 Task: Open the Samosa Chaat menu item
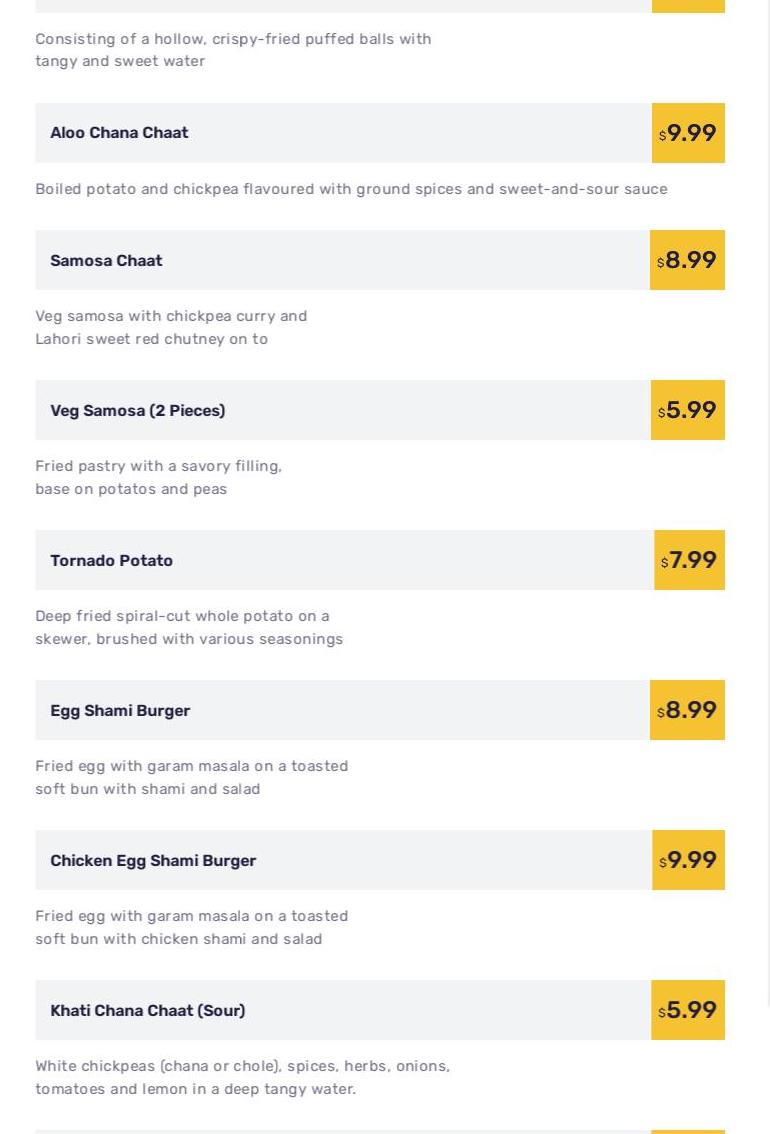[x=106, y=261]
